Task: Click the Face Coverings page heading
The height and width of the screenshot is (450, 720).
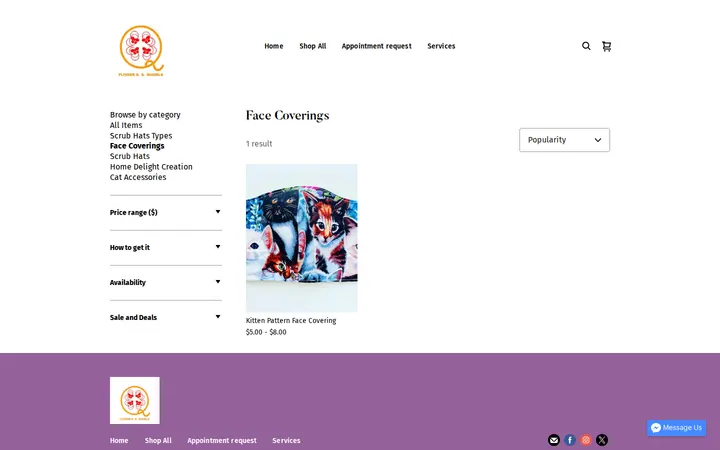Action: (x=287, y=115)
